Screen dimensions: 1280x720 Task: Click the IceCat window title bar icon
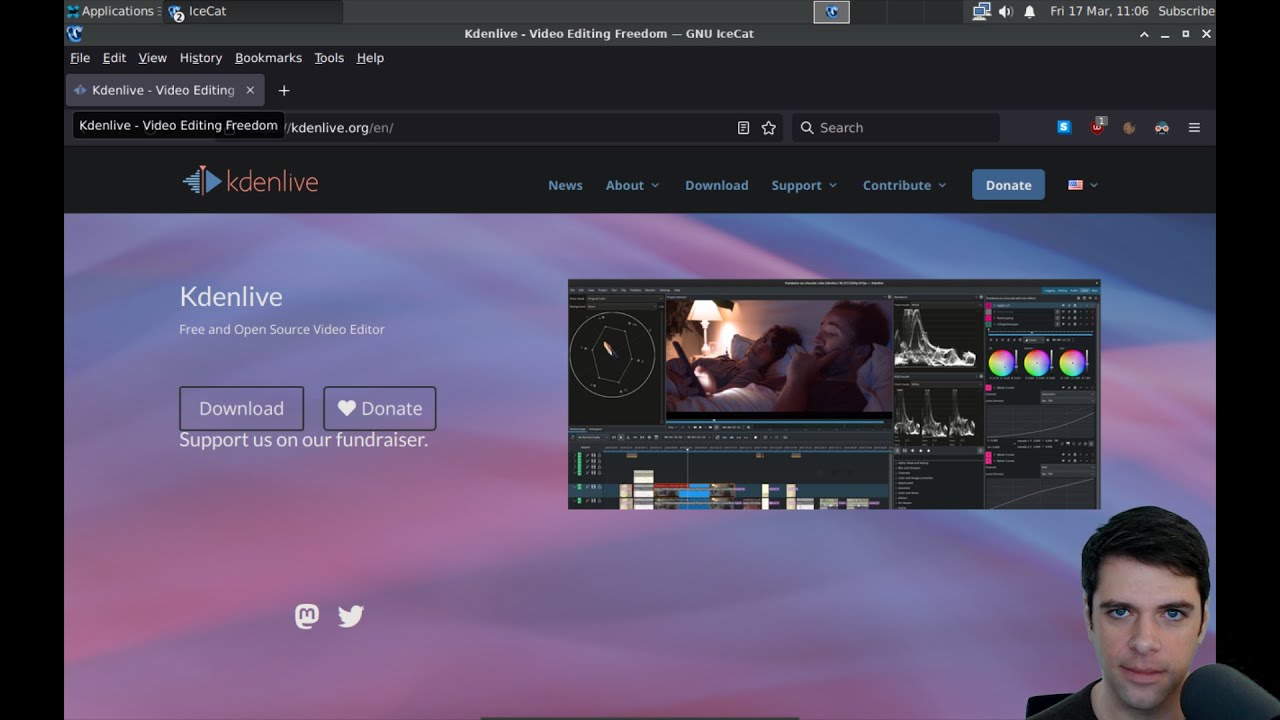(74, 33)
